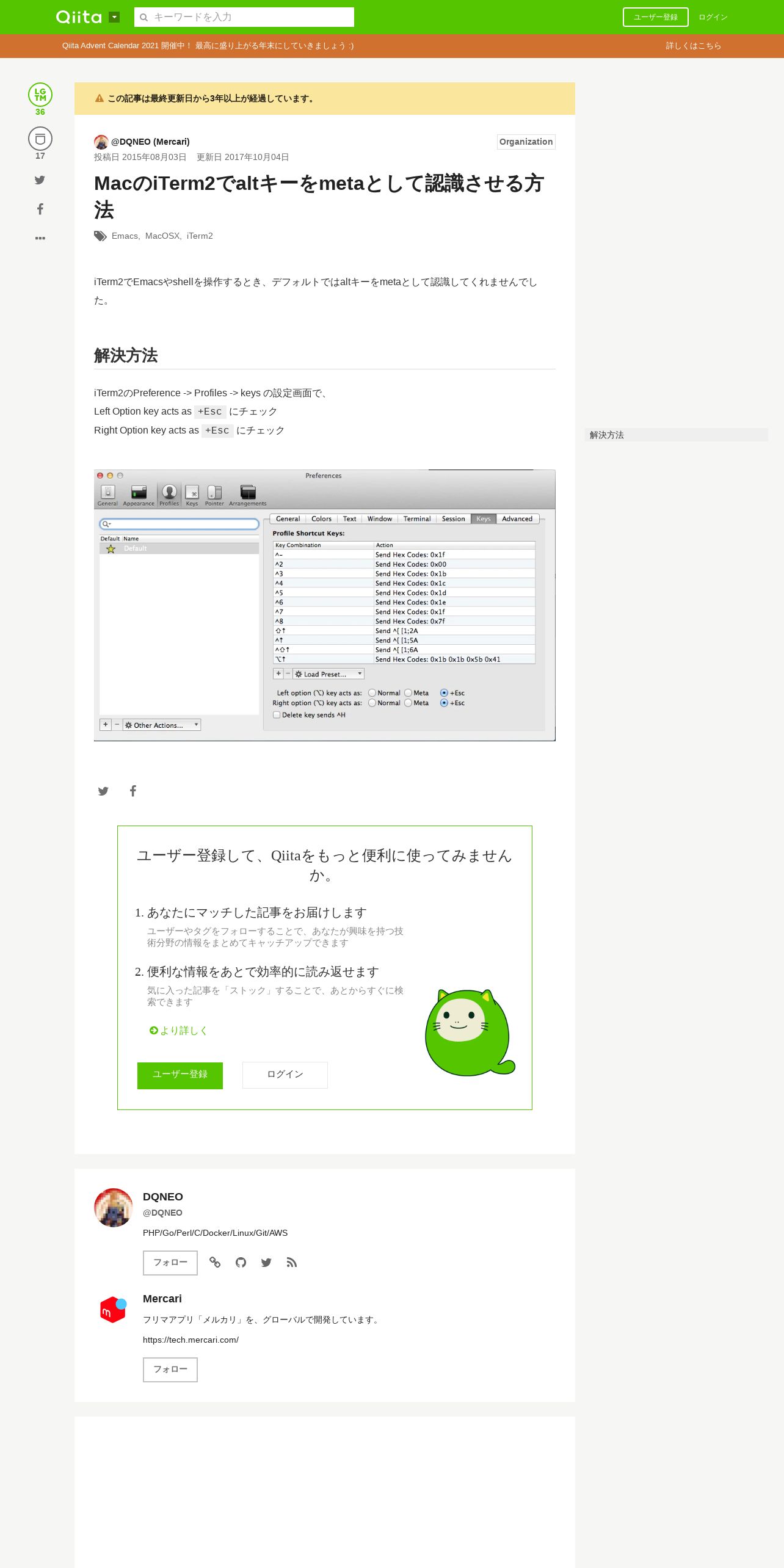
Task: Open DQNEO's website link icon
Action: click(215, 1262)
